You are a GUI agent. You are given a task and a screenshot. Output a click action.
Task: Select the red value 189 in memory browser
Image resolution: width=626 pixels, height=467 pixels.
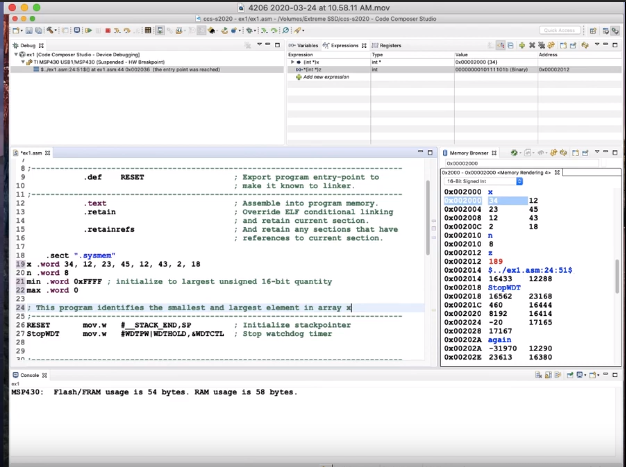[495, 261]
